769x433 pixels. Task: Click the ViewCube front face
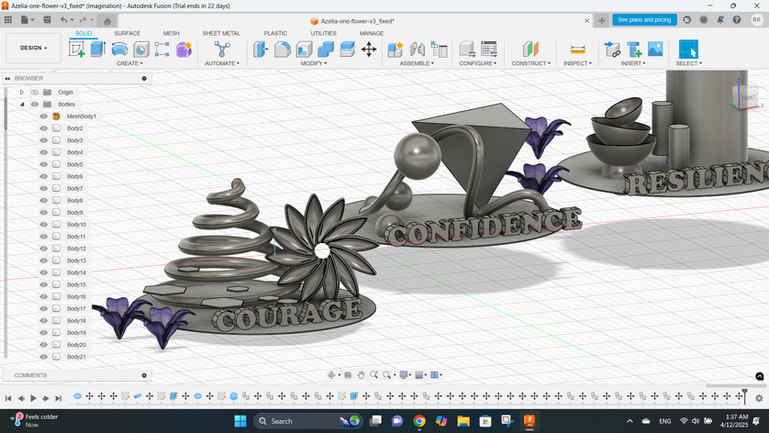pos(746,97)
